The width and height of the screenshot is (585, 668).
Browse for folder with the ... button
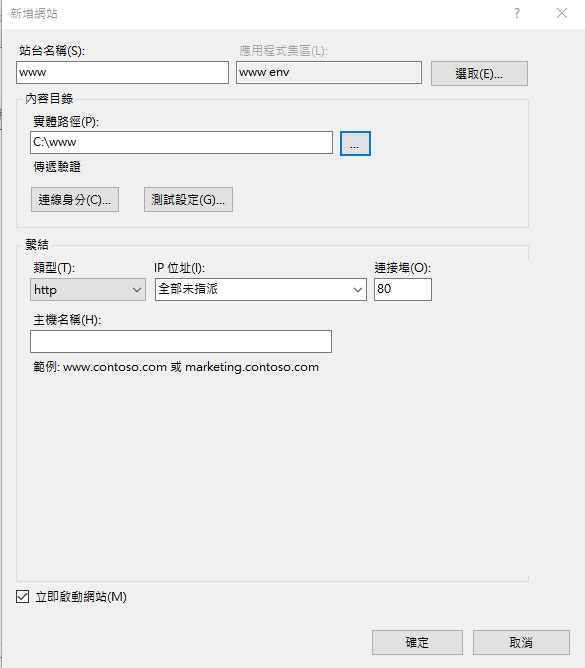[355, 144]
